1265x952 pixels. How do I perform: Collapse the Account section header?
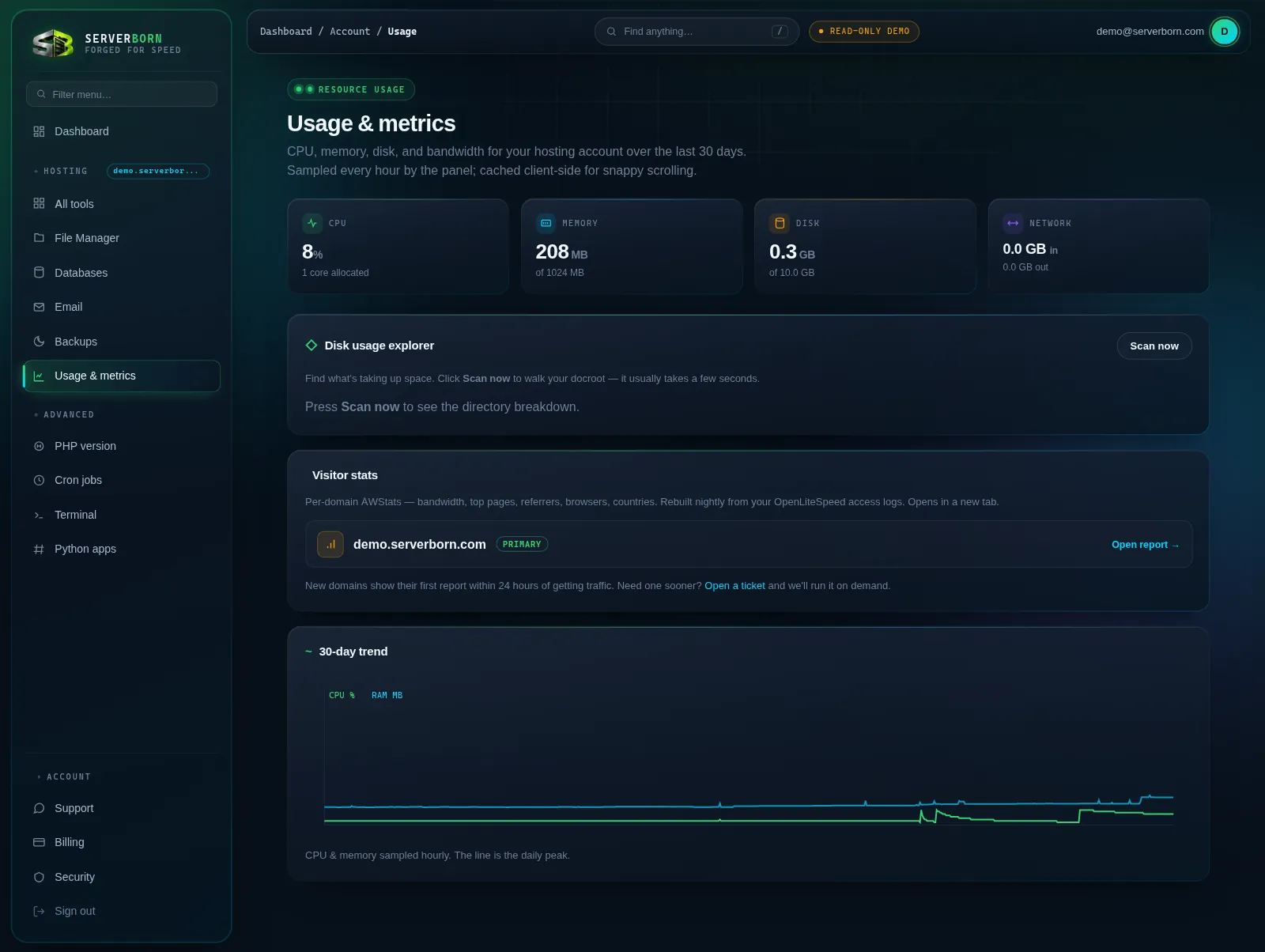(64, 776)
